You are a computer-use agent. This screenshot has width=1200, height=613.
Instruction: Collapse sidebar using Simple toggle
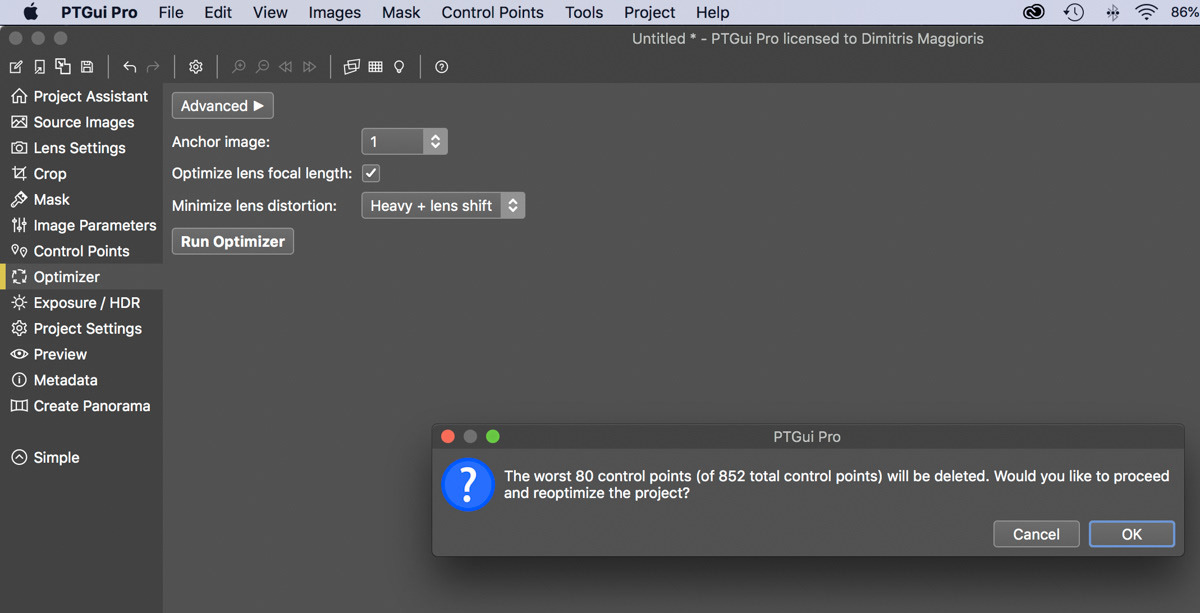point(46,457)
